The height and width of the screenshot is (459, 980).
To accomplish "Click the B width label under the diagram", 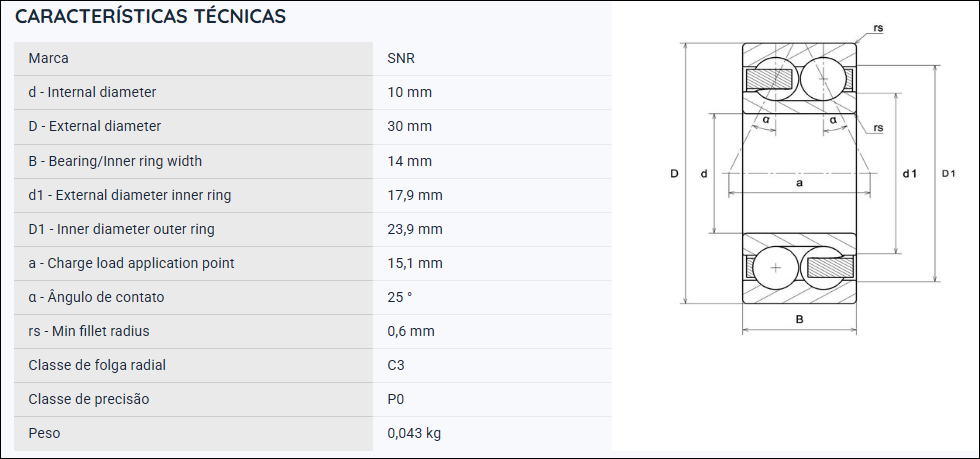I will point(799,320).
